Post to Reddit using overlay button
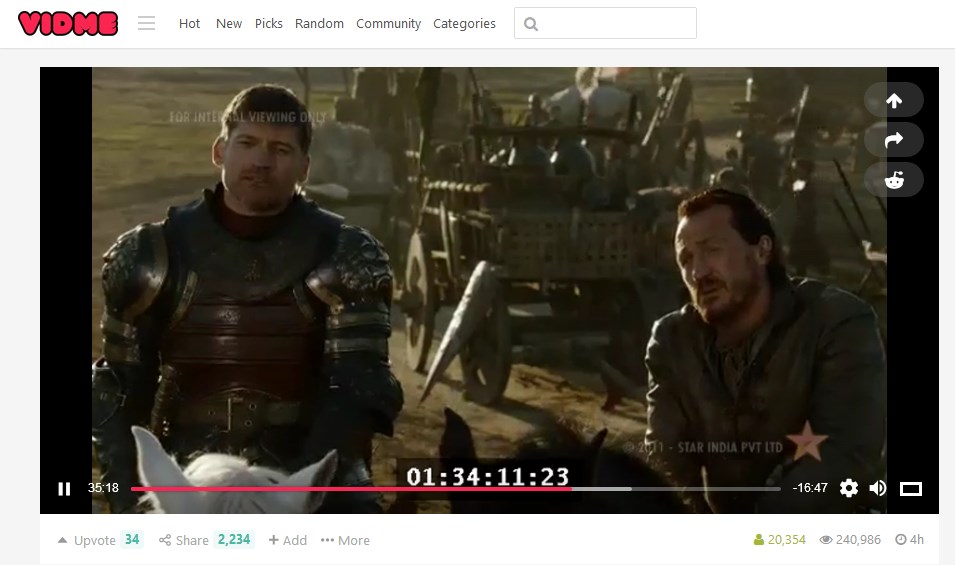955x565 pixels. (893, 180)
